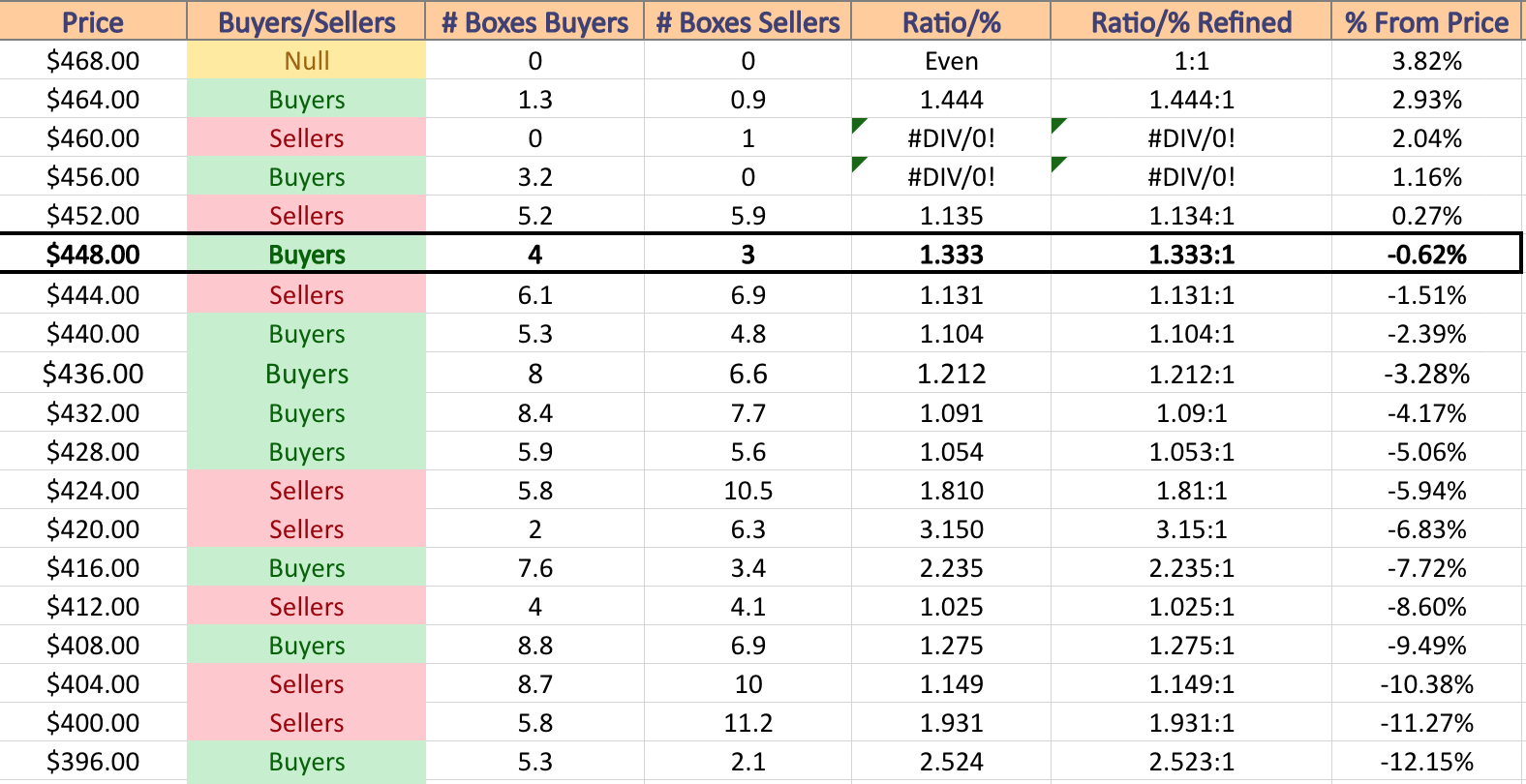Click the -11.27% cell

[1426, 723]
